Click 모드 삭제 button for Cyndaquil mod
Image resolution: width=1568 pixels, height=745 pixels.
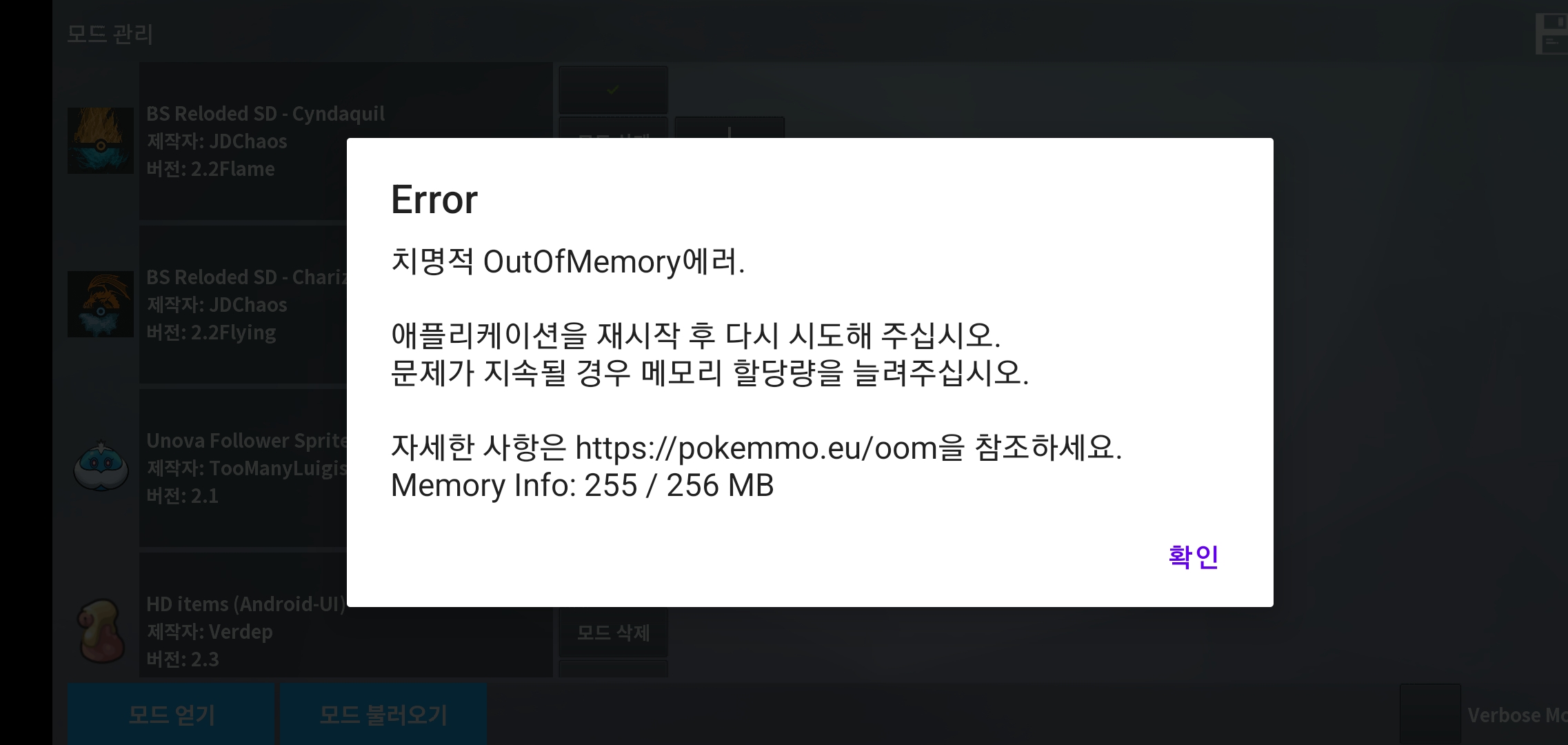point(613,128)
